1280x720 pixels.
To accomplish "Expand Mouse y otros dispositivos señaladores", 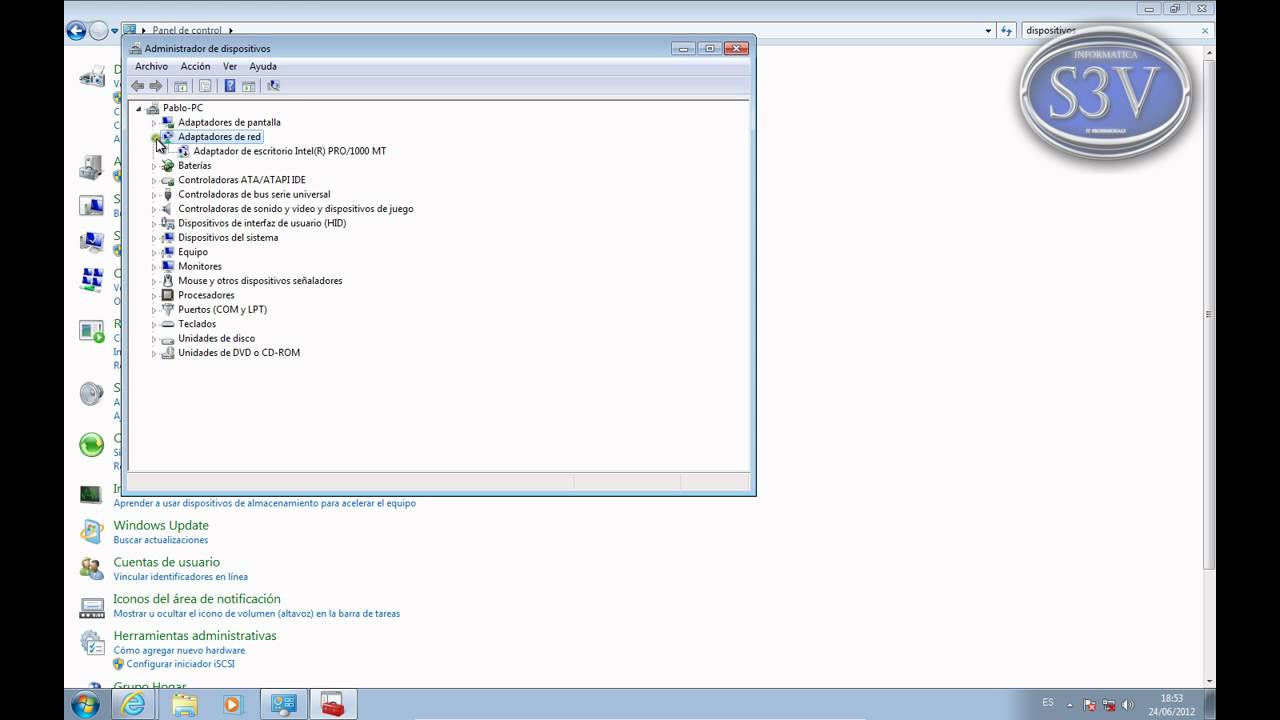I will click(154, 281).
